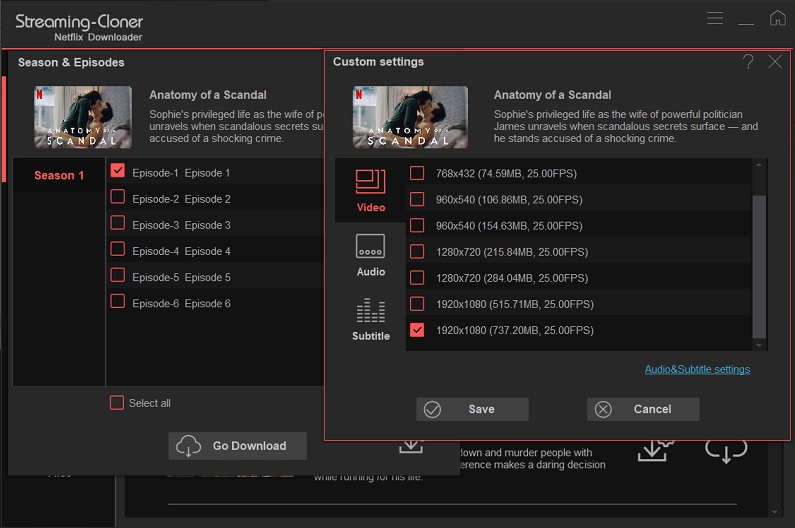This screenshot has width=795, height=528.
Task: Check Episode-6 Episode 6
Action: (118, 301)
